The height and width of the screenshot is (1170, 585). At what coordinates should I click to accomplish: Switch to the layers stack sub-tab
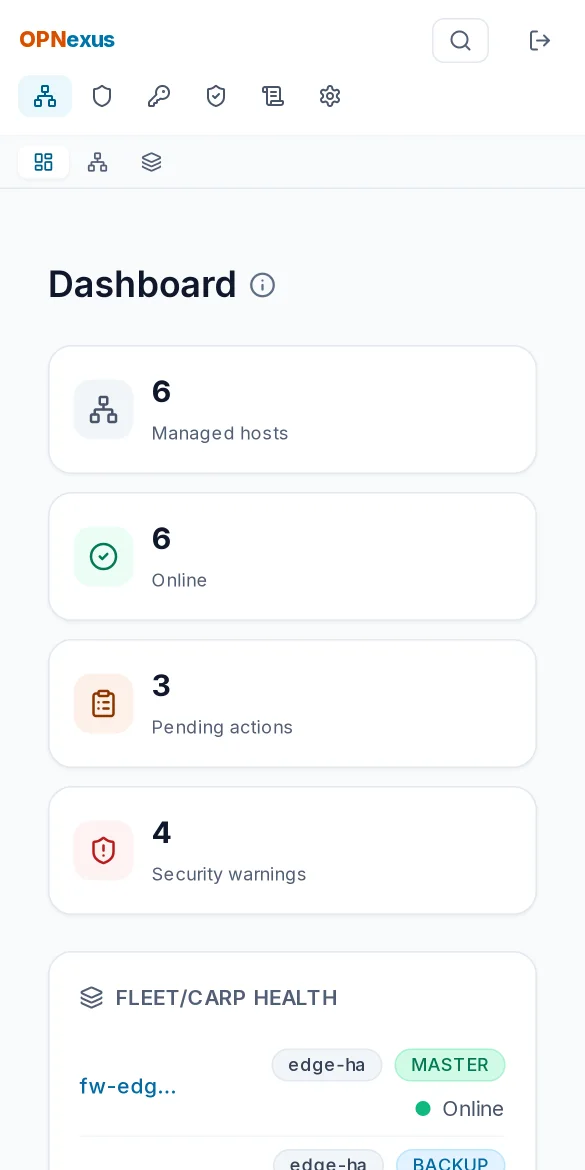point(151,162)
